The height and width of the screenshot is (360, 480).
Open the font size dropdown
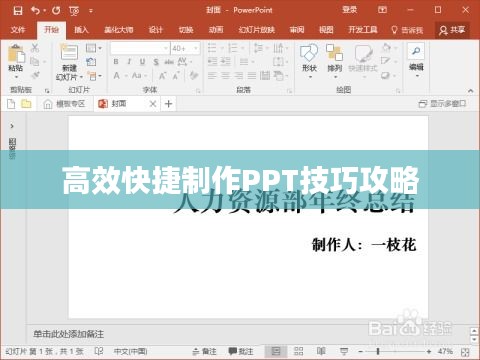196,49
